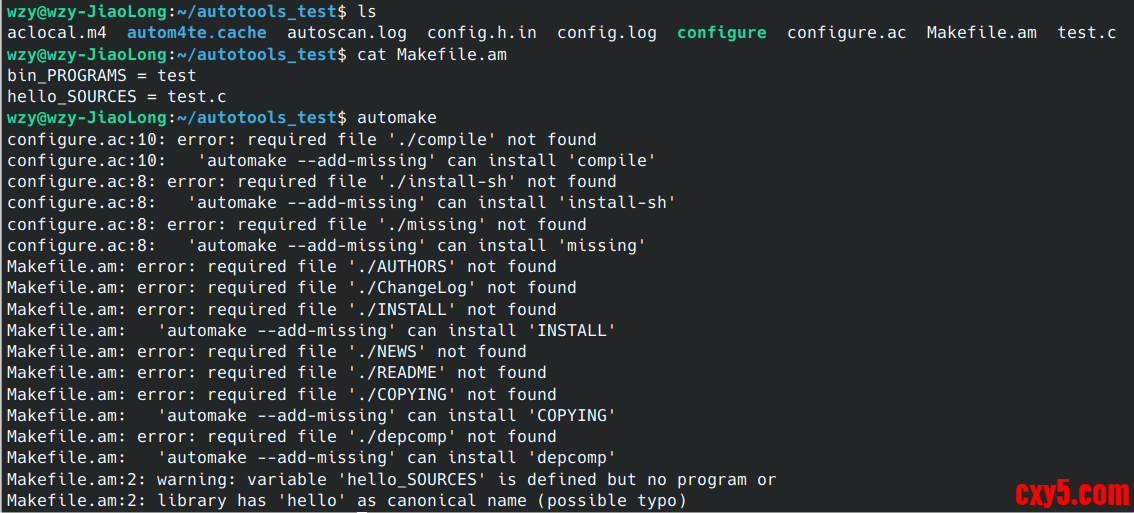
Task: Click the './ChangeLog' not found error line
Action: (x=291, y=288)
